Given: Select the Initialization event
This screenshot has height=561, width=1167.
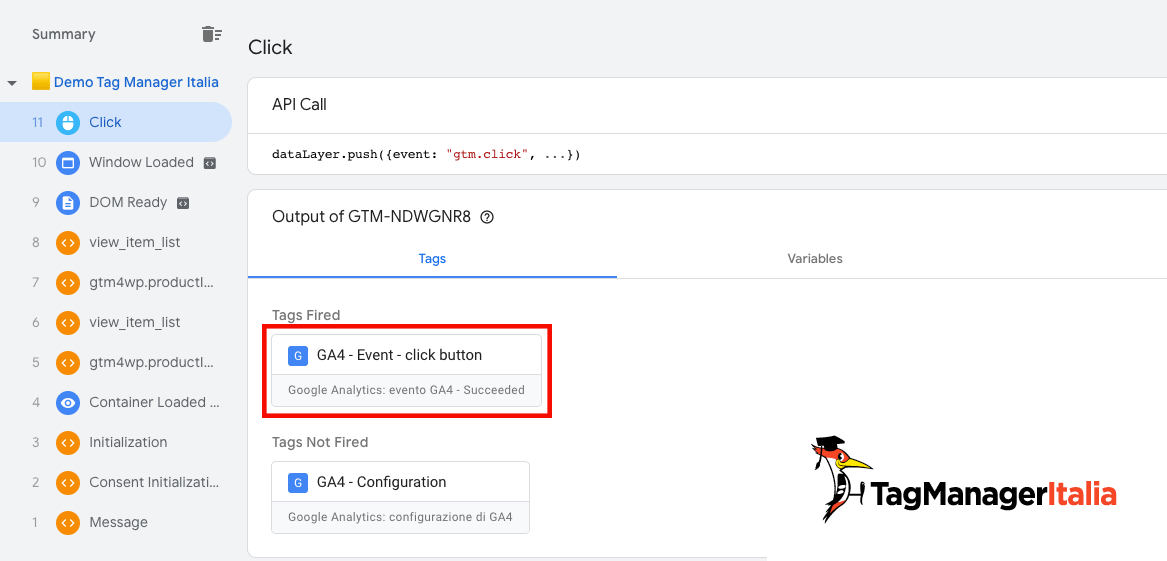Looking at the screenshot, I should tap(128, 442).
